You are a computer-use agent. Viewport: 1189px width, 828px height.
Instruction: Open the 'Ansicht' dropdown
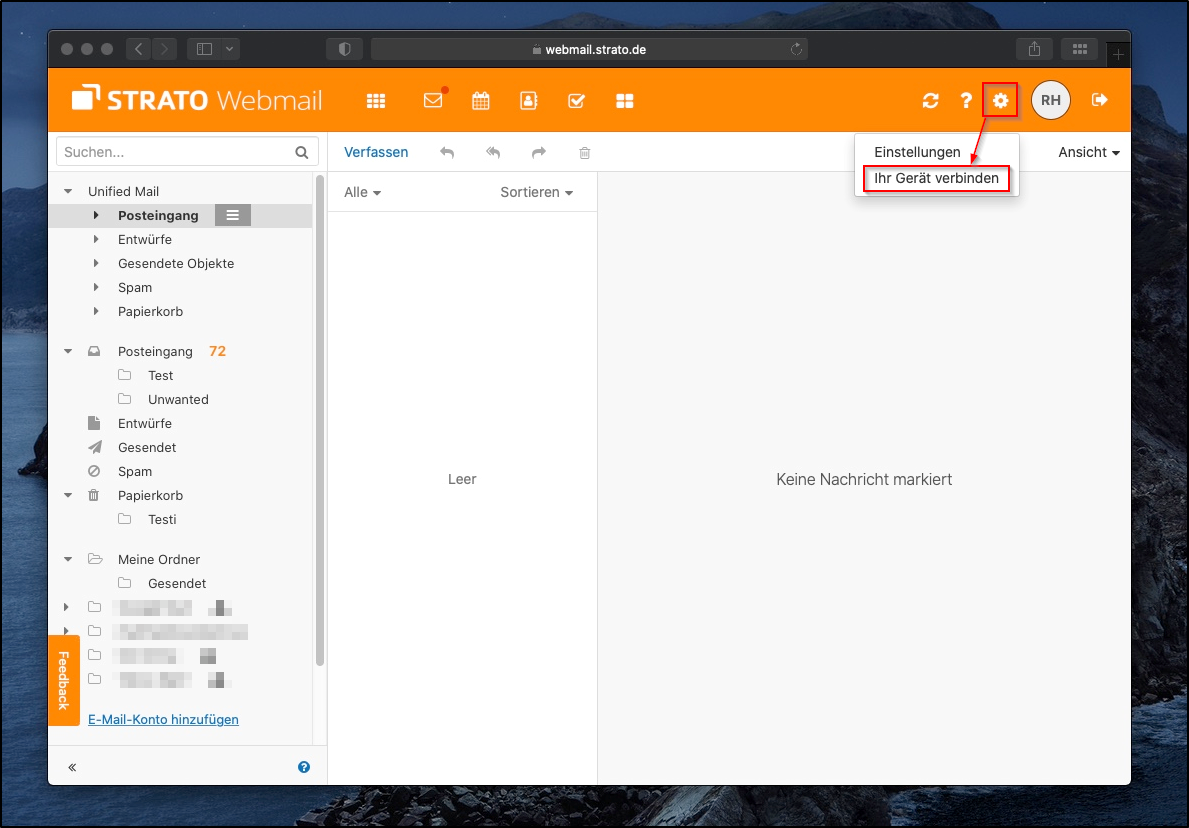pyautogui.click(x=1088, y=152)
